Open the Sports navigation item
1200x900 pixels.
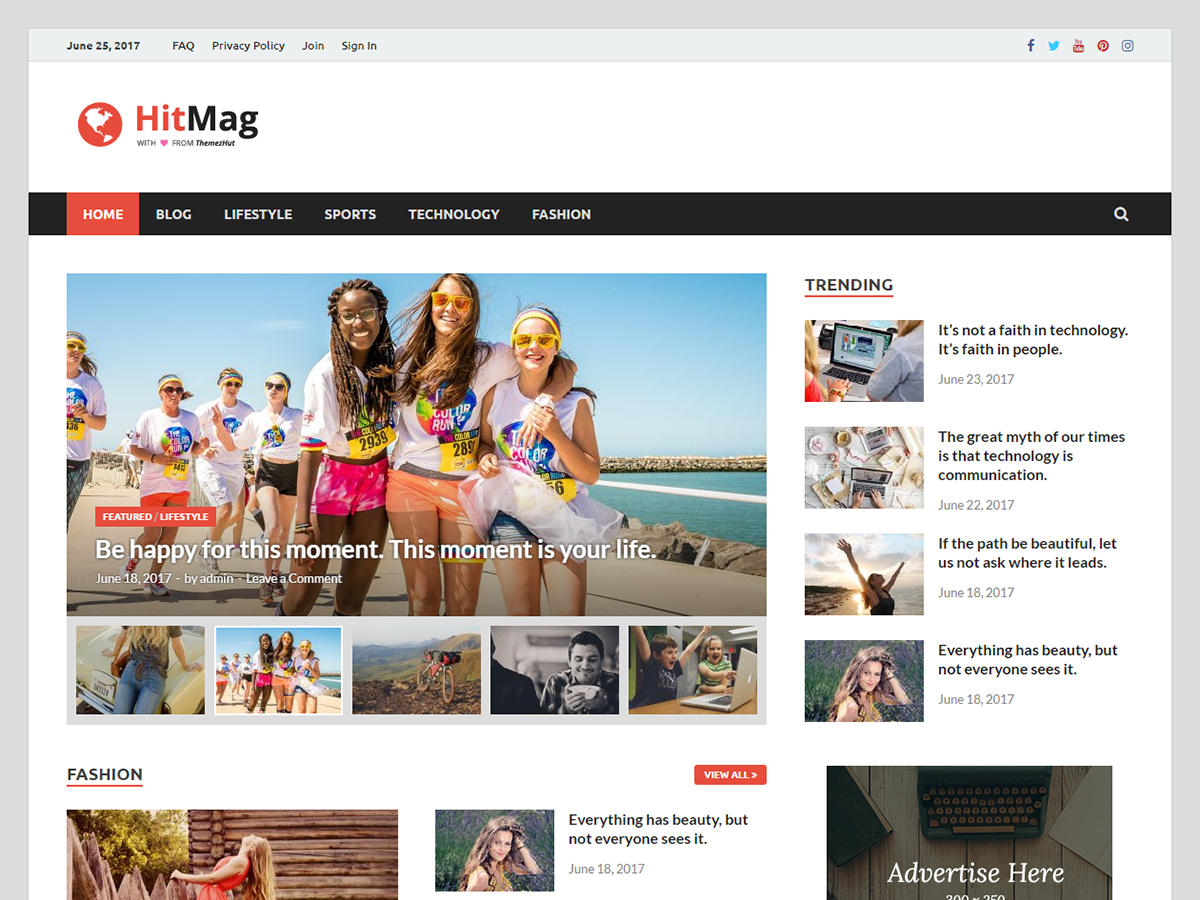click(x=350, y=214)
